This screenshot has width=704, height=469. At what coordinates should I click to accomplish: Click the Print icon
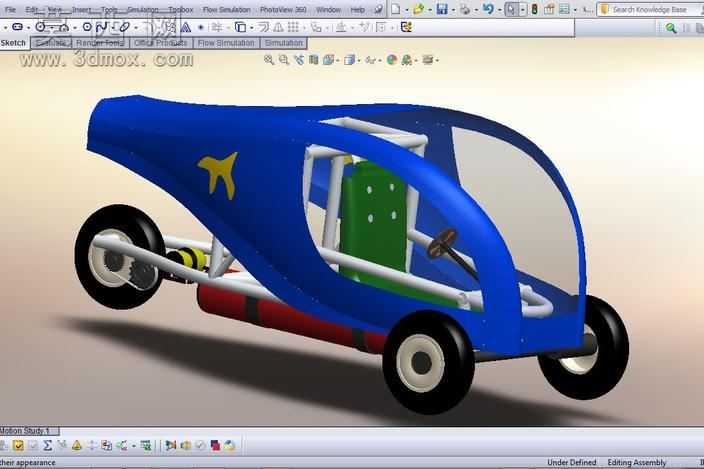(465, 9)
